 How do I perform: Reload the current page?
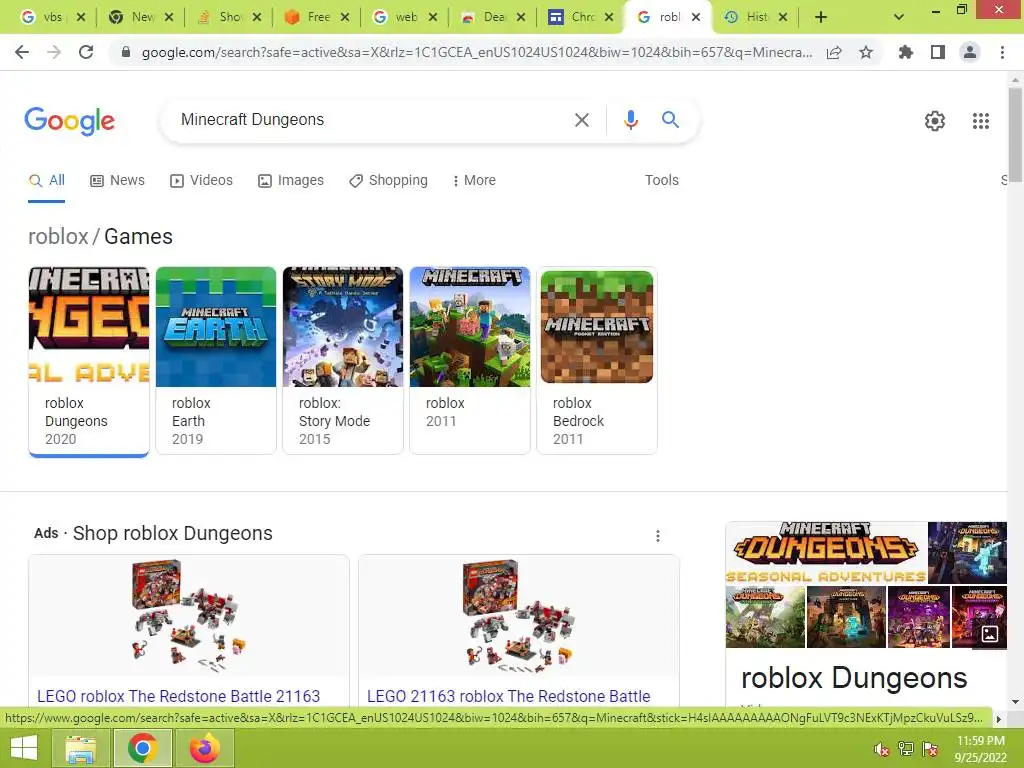click(86, 52)
